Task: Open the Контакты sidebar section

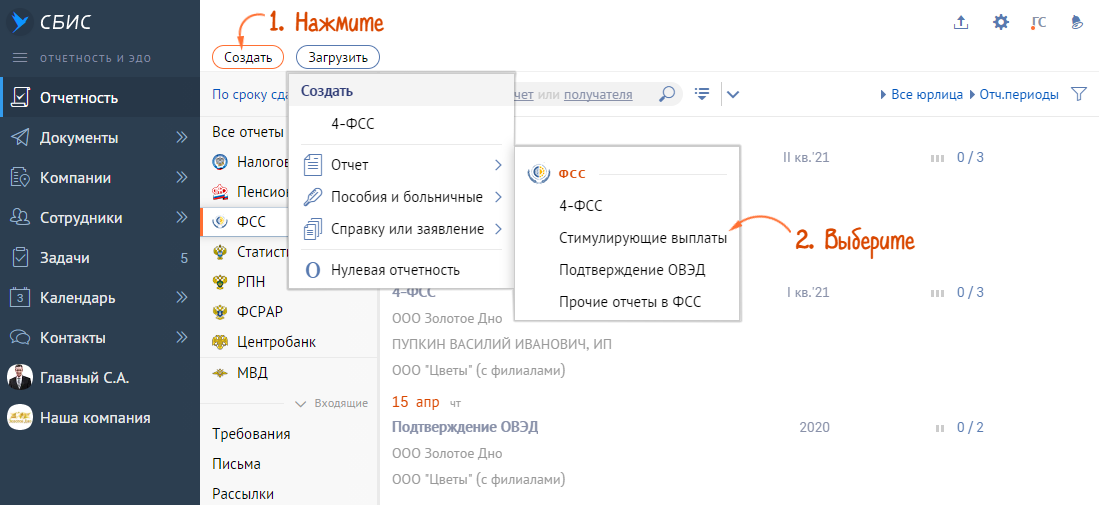Action: (x=73, y=338)
